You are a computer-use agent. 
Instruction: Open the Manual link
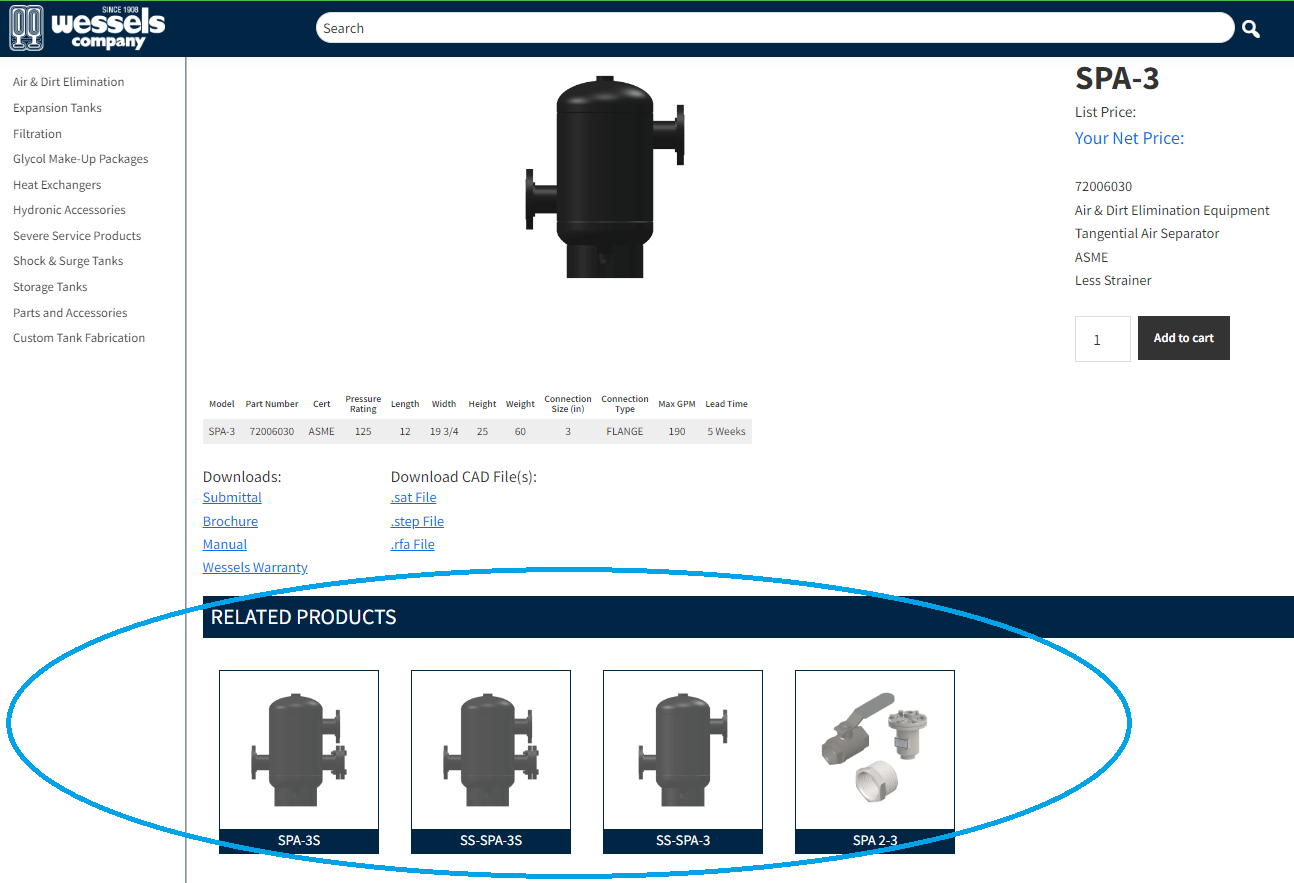tap(225, 545)
